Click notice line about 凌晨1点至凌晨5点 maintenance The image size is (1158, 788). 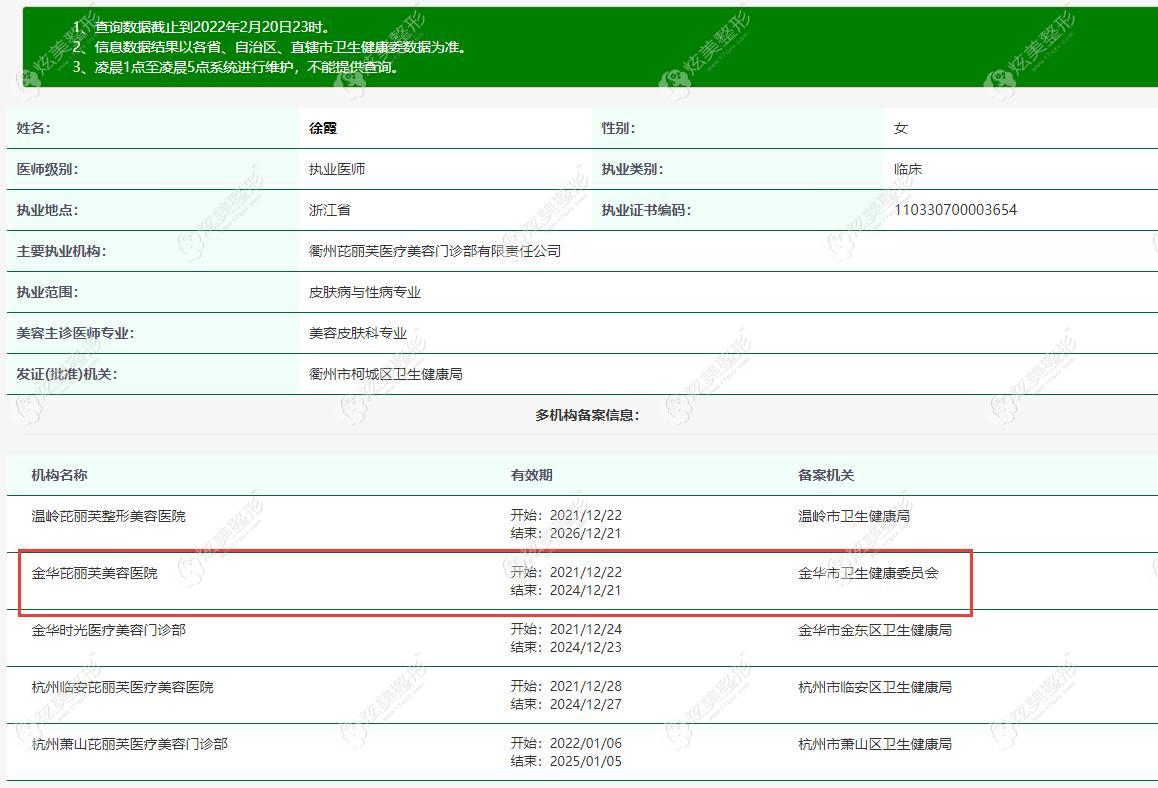click(236, 67)
